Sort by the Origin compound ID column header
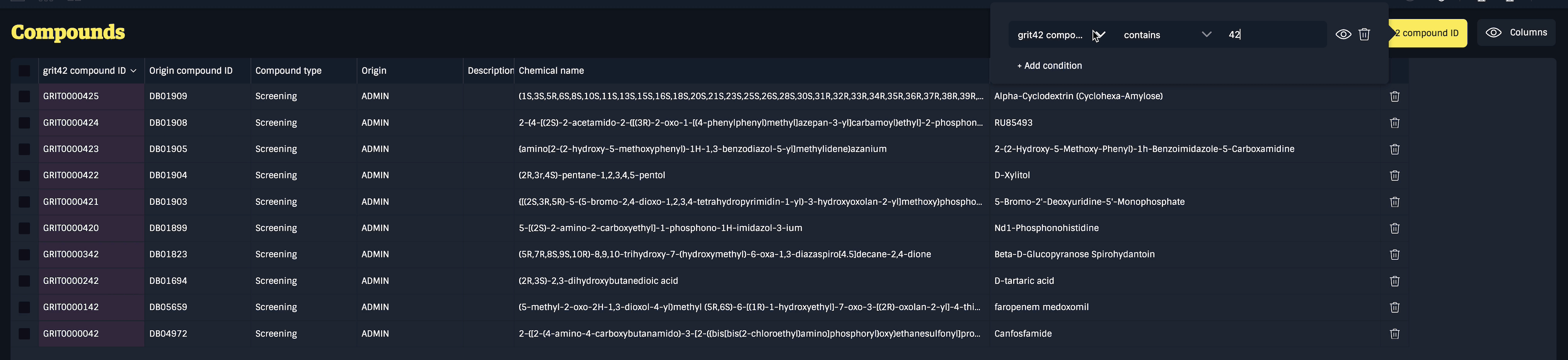This screenshot has height=360, width=1568. (x=191, y=71)
